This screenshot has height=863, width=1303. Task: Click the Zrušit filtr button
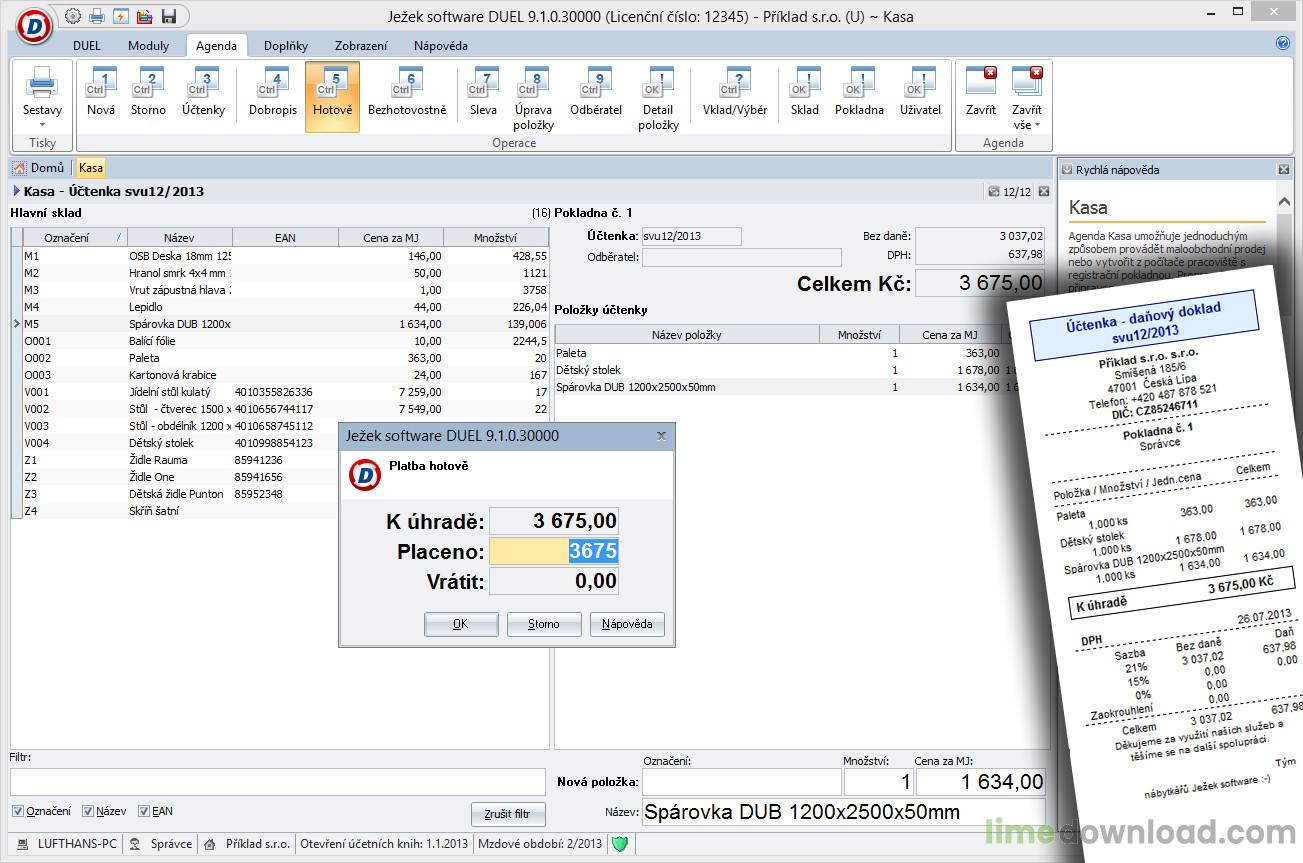[509, 814]
